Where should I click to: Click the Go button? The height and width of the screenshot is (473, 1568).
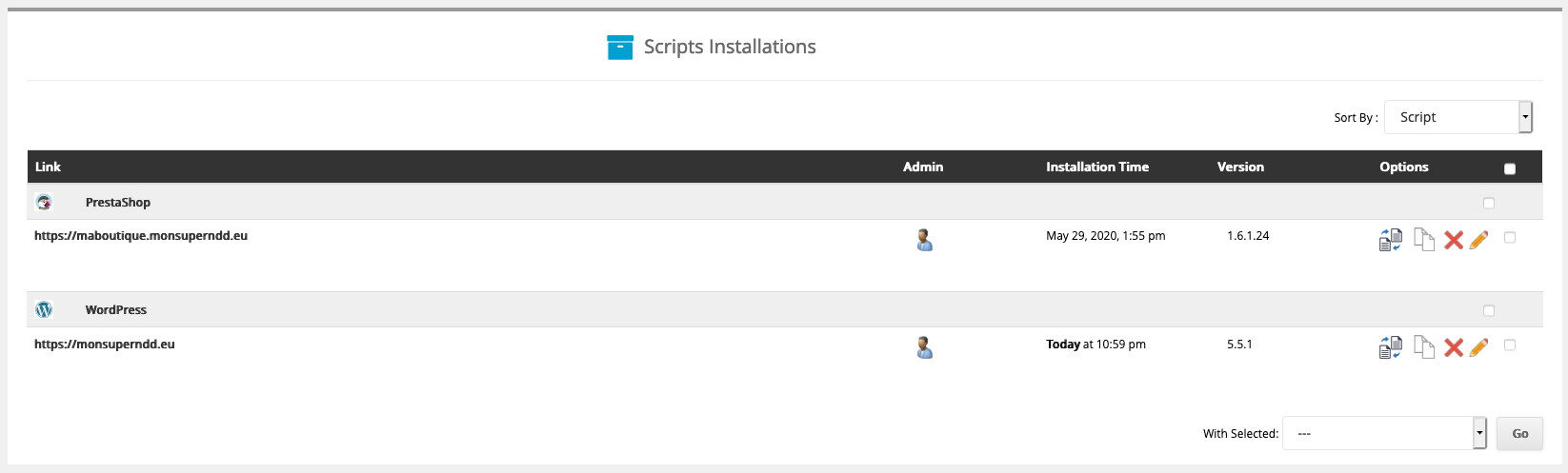[x=1519, y=433]
